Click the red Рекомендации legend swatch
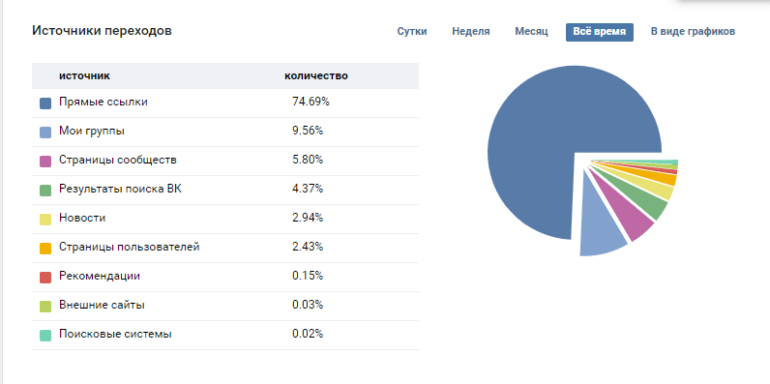 (x=45, y=277)
